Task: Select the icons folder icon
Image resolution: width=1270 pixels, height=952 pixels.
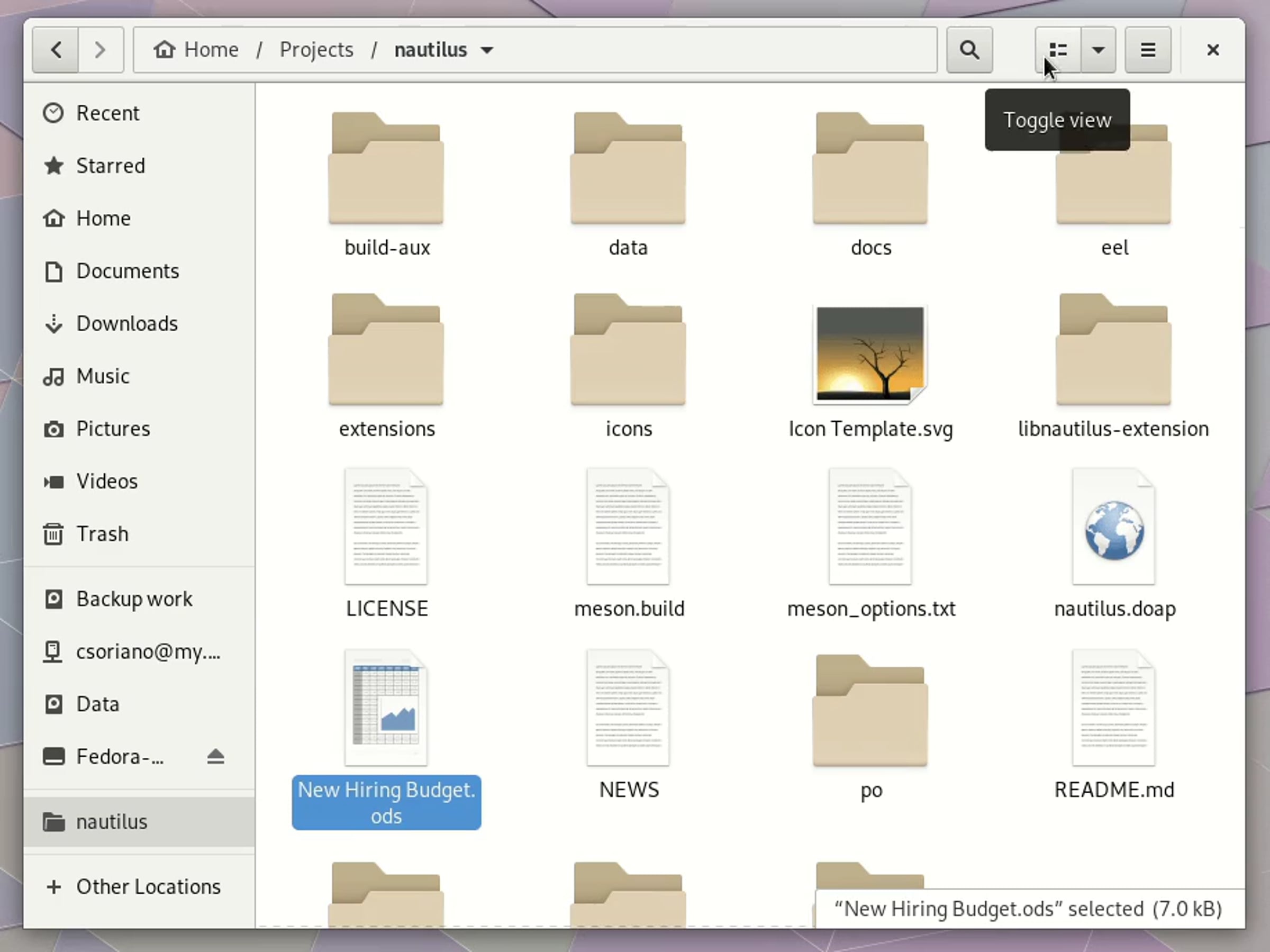Action: click(628, 349)
